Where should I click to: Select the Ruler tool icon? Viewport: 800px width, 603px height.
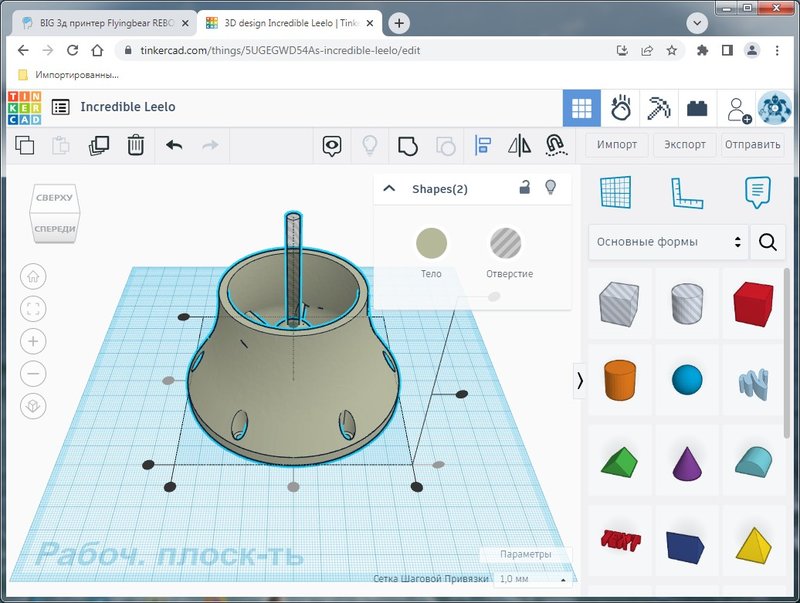point(687,192)
